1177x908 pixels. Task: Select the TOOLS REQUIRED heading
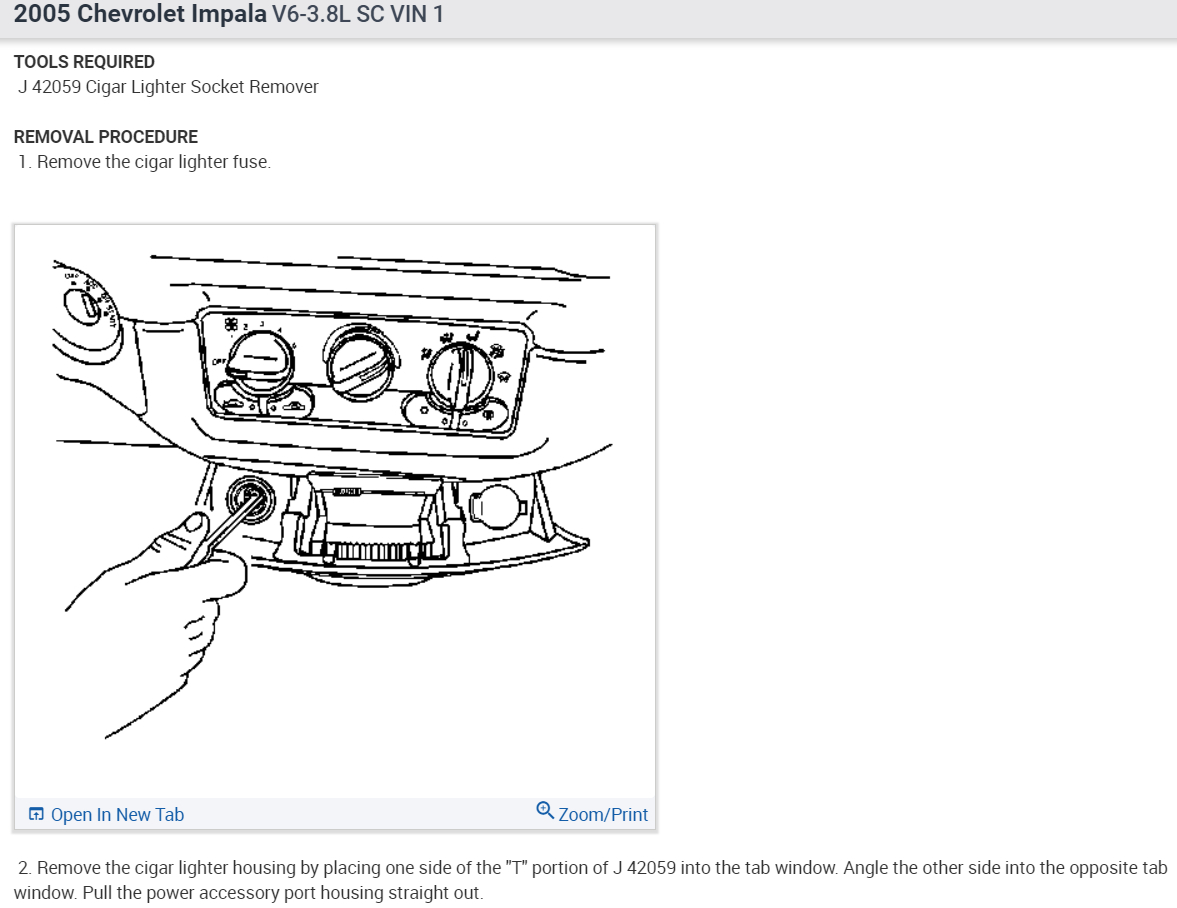pos(84,62)
